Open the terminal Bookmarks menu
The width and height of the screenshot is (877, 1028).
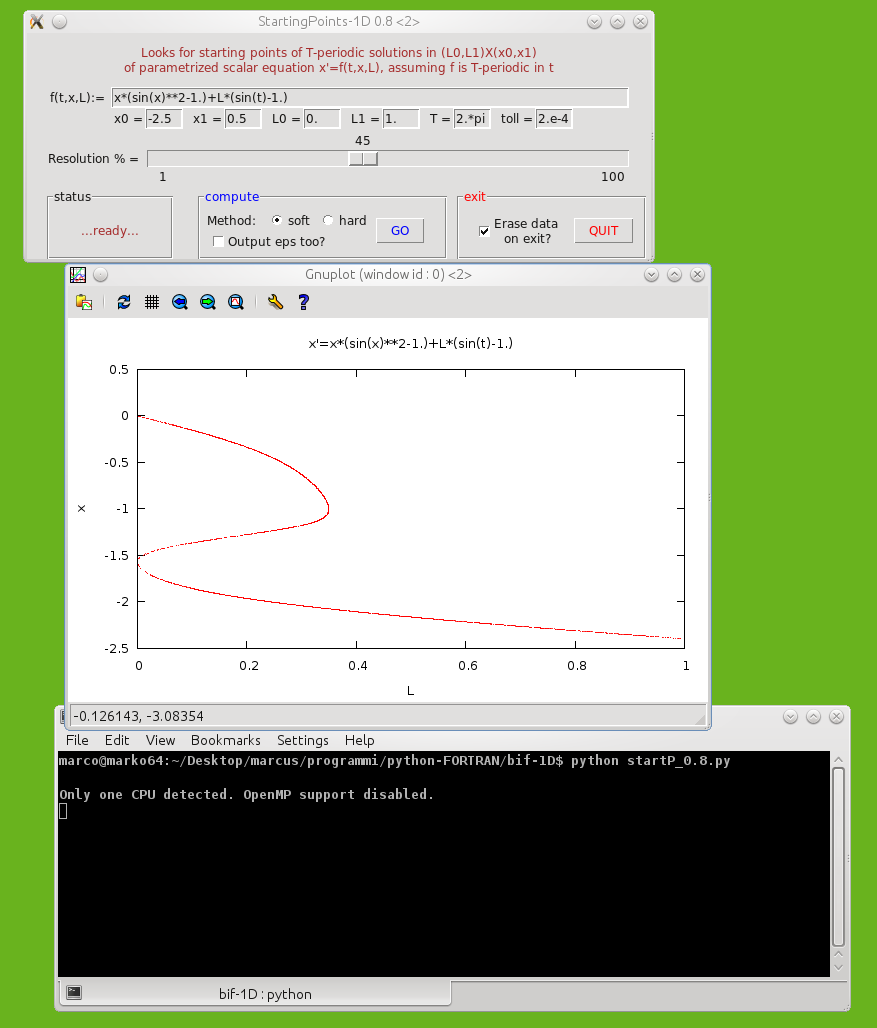coord(226,740)
